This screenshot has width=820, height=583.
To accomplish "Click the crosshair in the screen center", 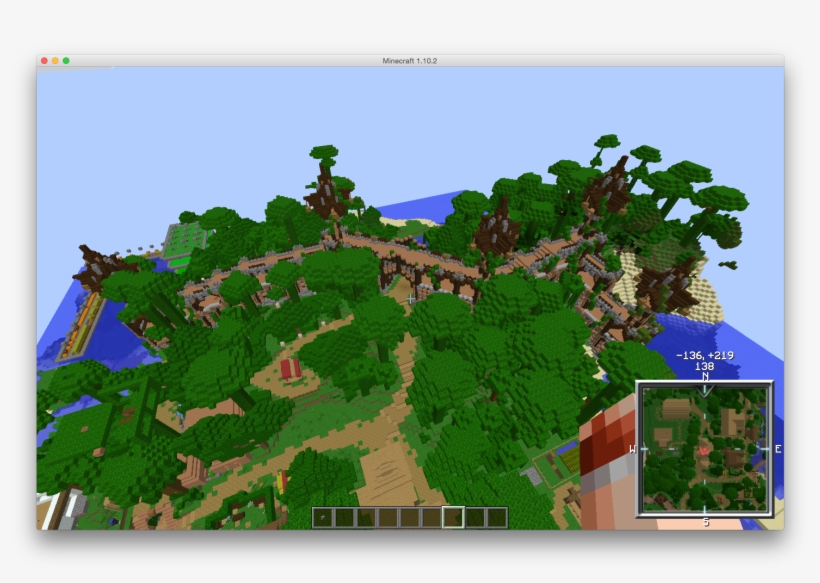I will click(x=410, y=297).
